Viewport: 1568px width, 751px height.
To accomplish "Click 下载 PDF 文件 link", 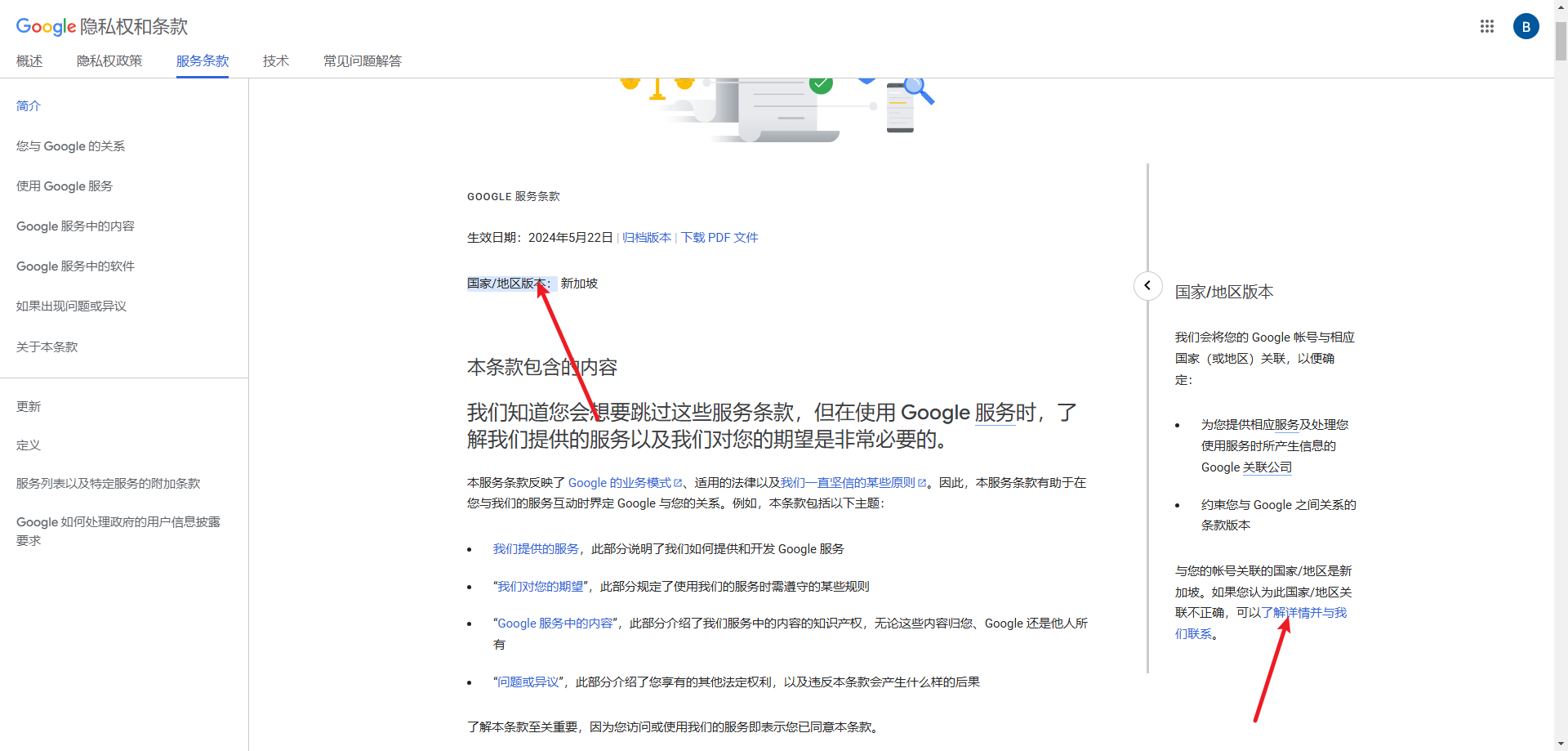I will click(719, 238).
